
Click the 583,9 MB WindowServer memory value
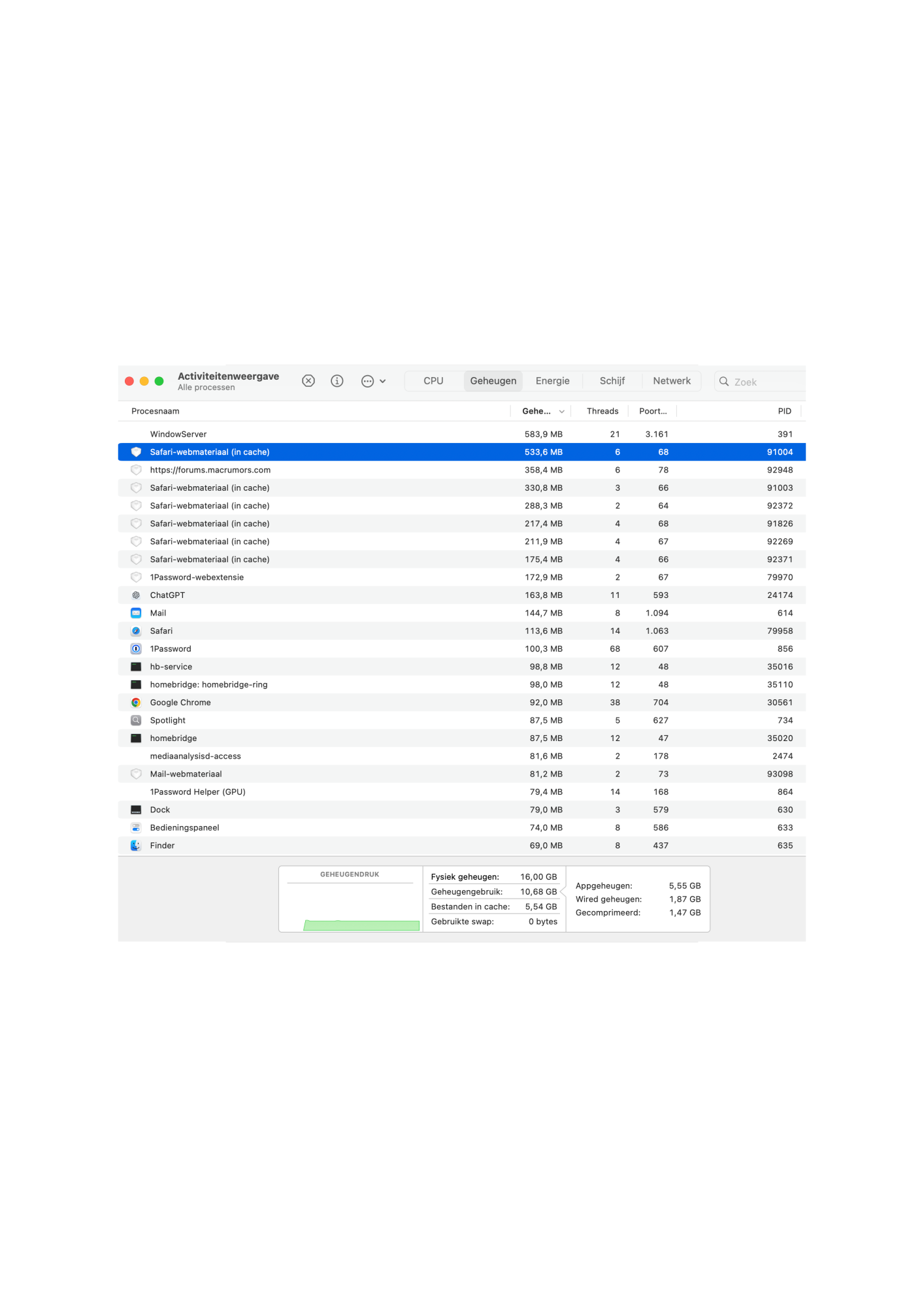pyautogui.click(x=543, y=434)
